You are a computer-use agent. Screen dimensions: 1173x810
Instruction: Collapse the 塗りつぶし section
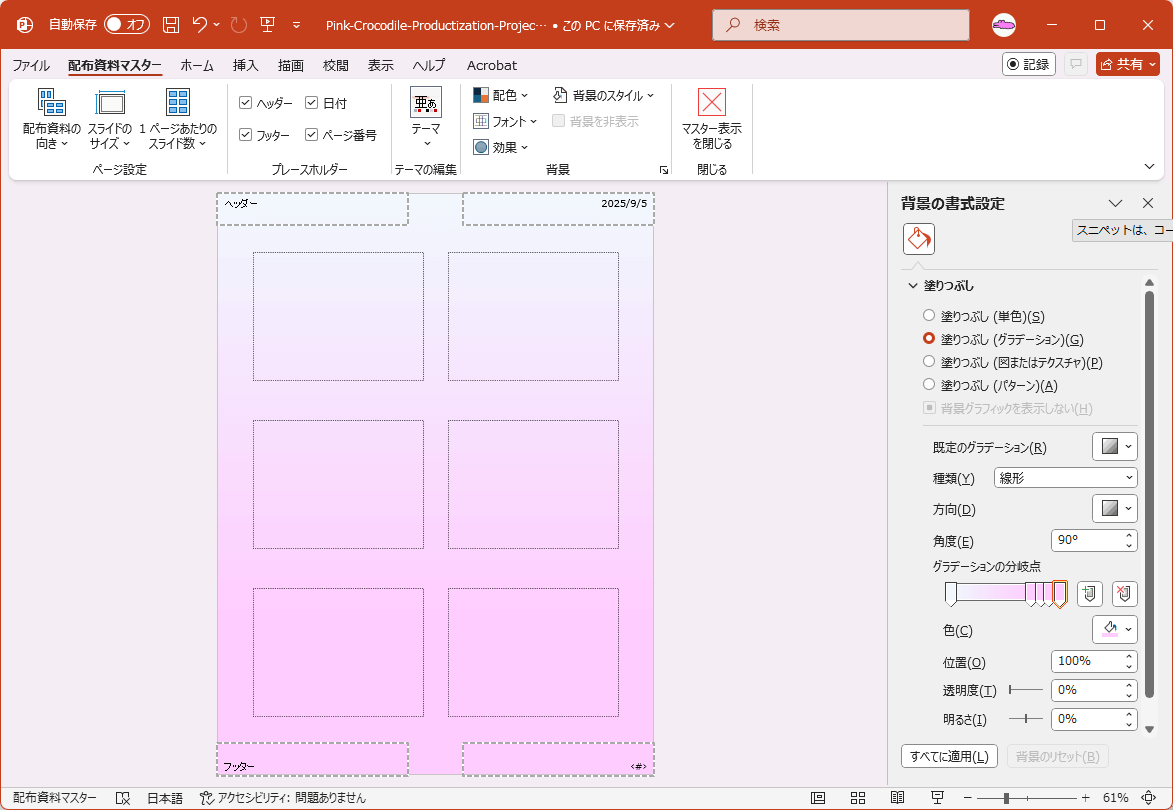(913, 285)
